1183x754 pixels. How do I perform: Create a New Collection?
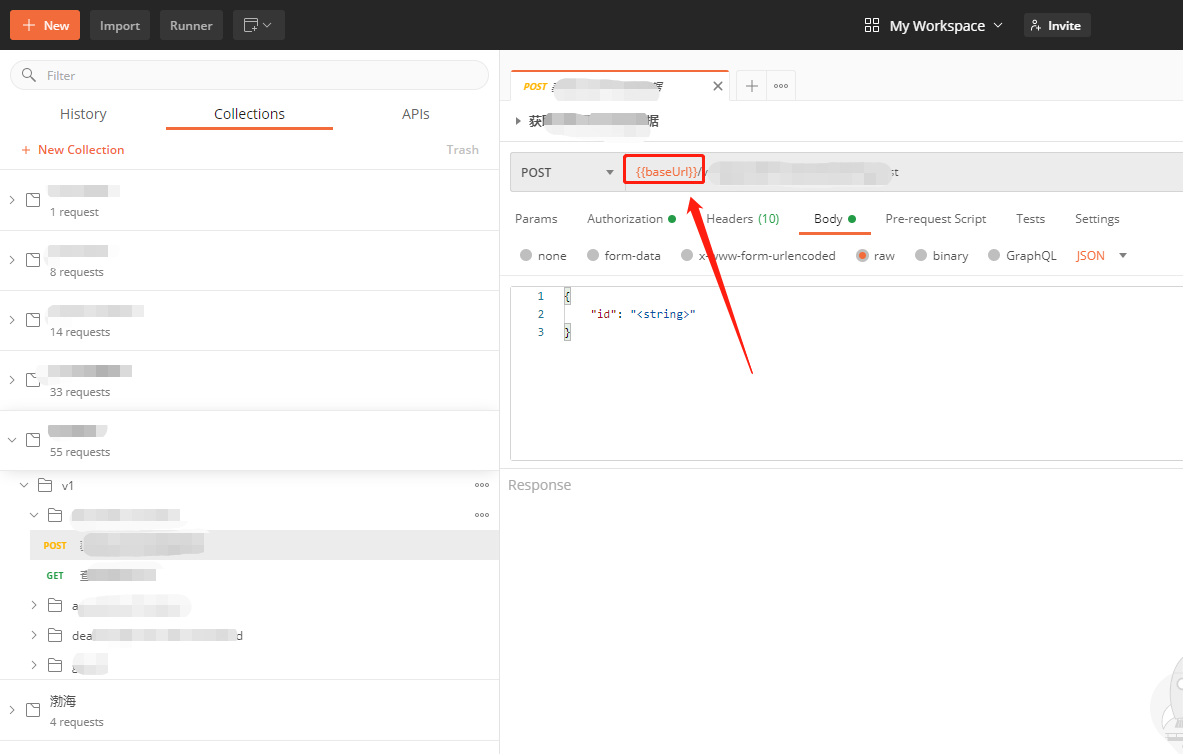(72, 149)
